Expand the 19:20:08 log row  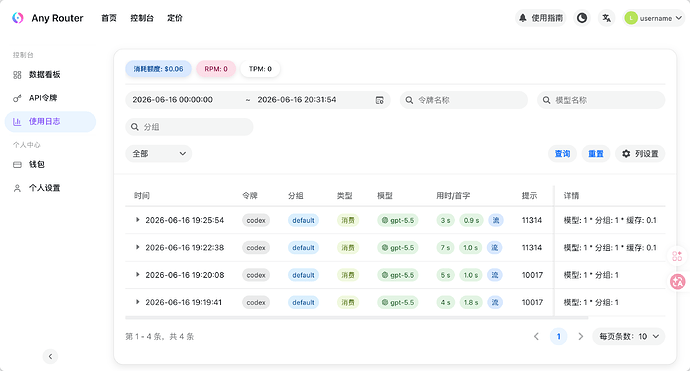[x=137, y=275]
